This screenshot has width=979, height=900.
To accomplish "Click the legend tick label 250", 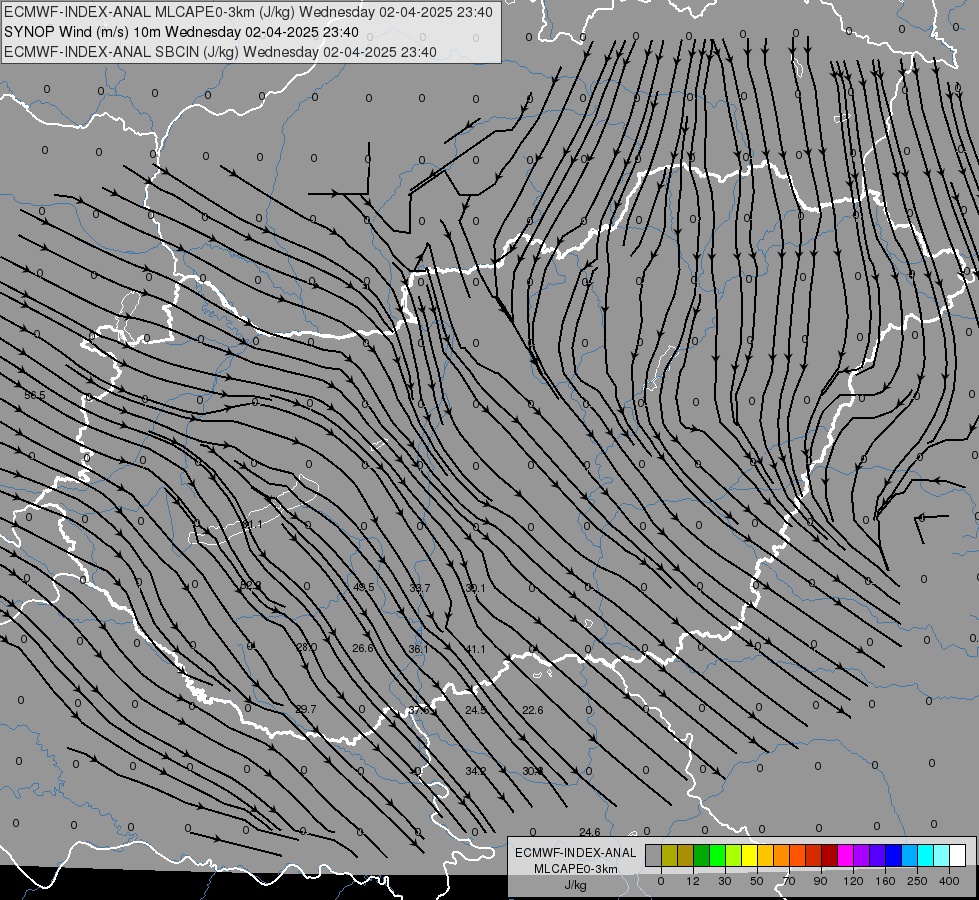I will tap(917, 881).
